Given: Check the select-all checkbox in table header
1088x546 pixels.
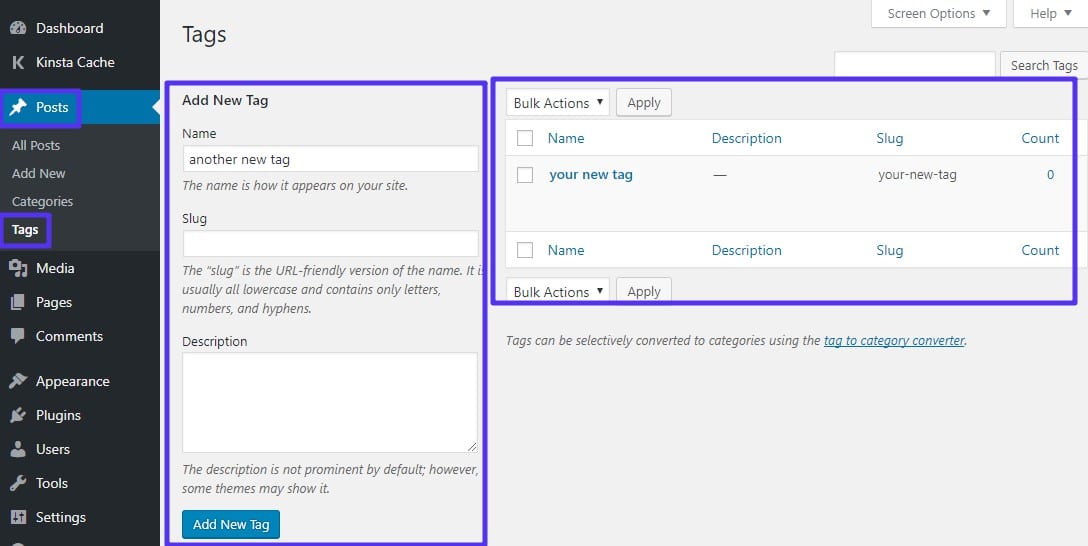Looking at the screenshot, I should (525, 139).
